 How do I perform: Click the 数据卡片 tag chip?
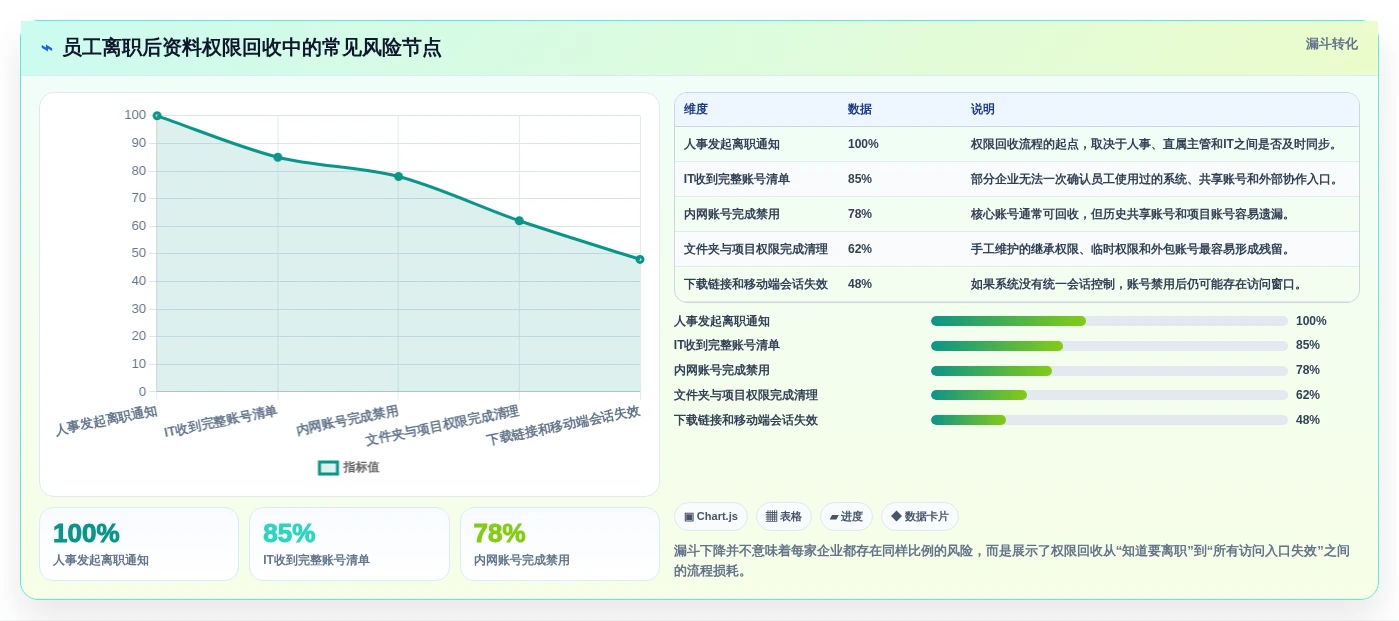920,516
